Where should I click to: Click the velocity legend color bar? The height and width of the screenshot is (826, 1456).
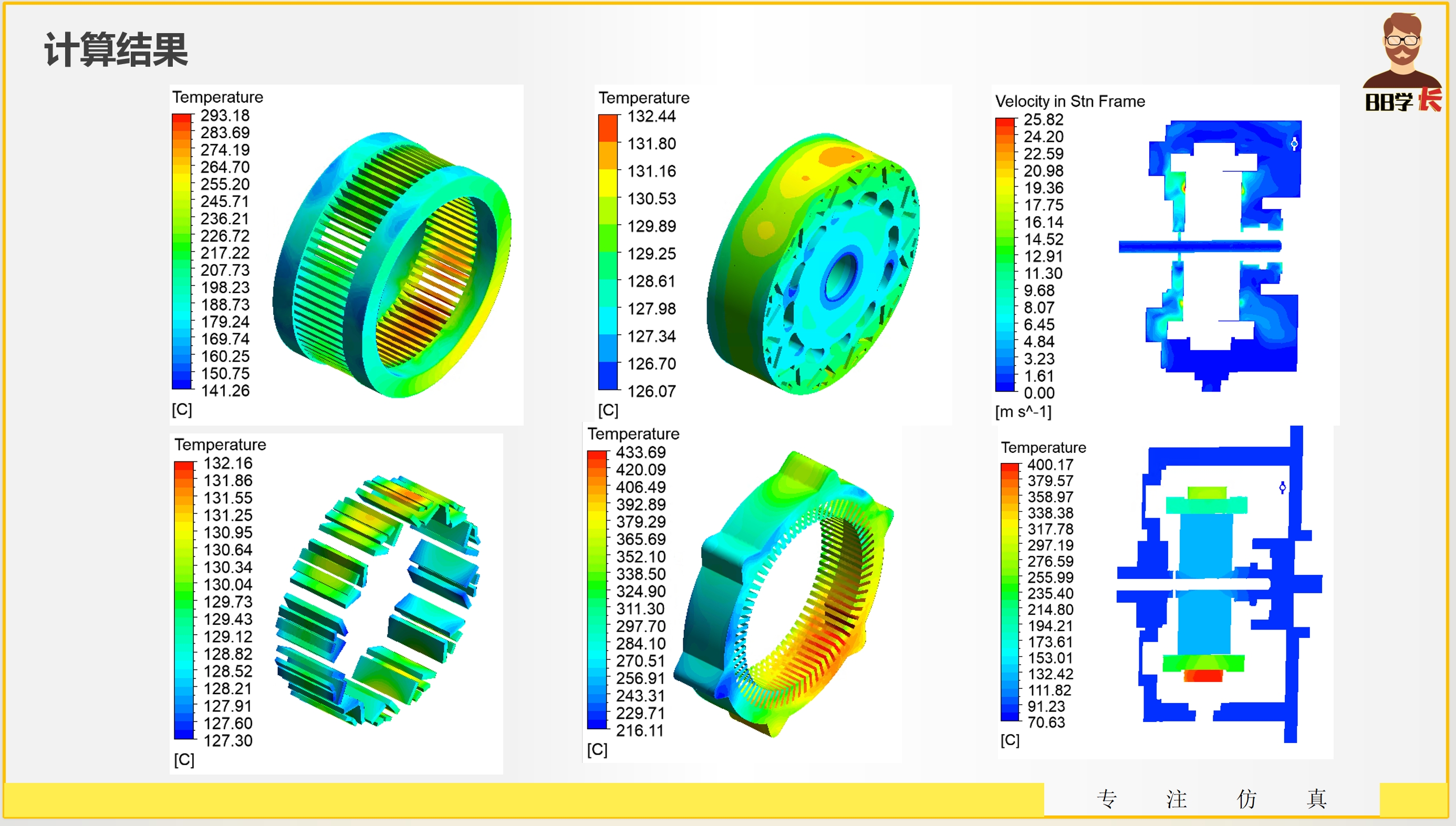tap(1005, 255)
